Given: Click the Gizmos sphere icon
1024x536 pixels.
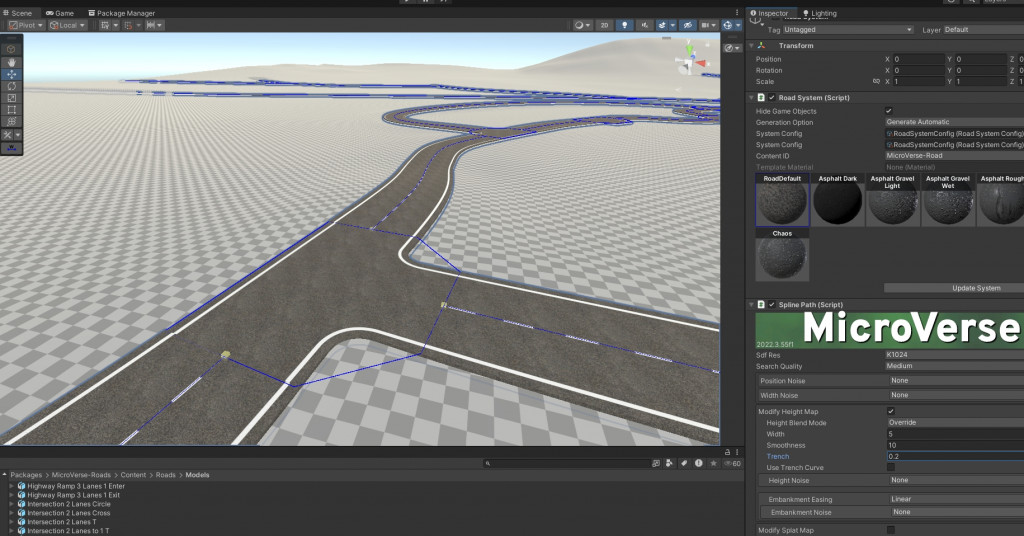Looking at the screenshot, I should coord(728,25).
